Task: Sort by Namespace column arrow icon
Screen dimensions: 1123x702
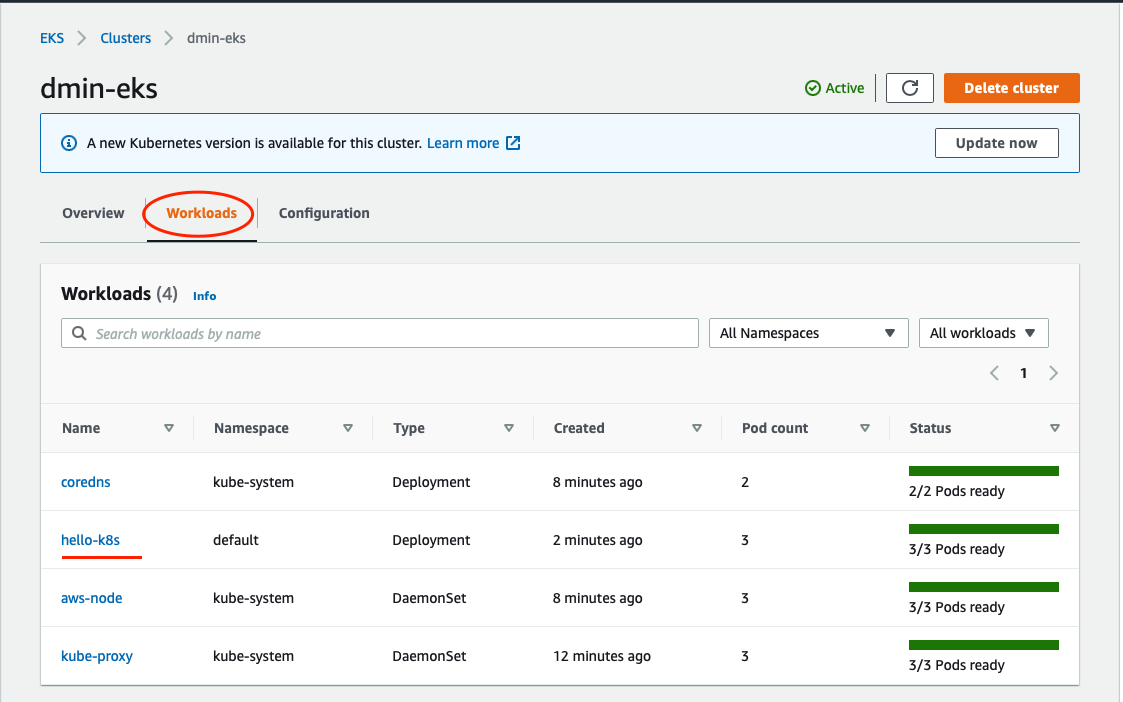Action: pyautogui.click(x=348, y=428)
